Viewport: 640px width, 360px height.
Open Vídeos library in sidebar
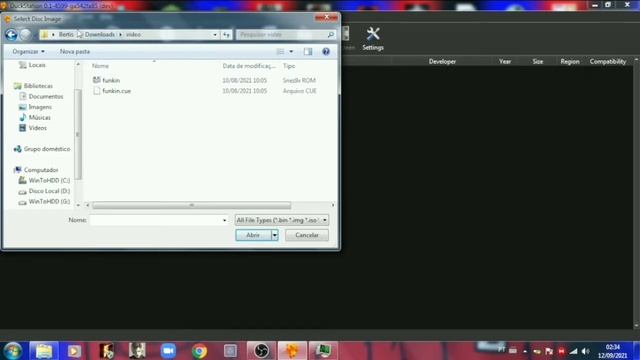[x=38, y=128]
